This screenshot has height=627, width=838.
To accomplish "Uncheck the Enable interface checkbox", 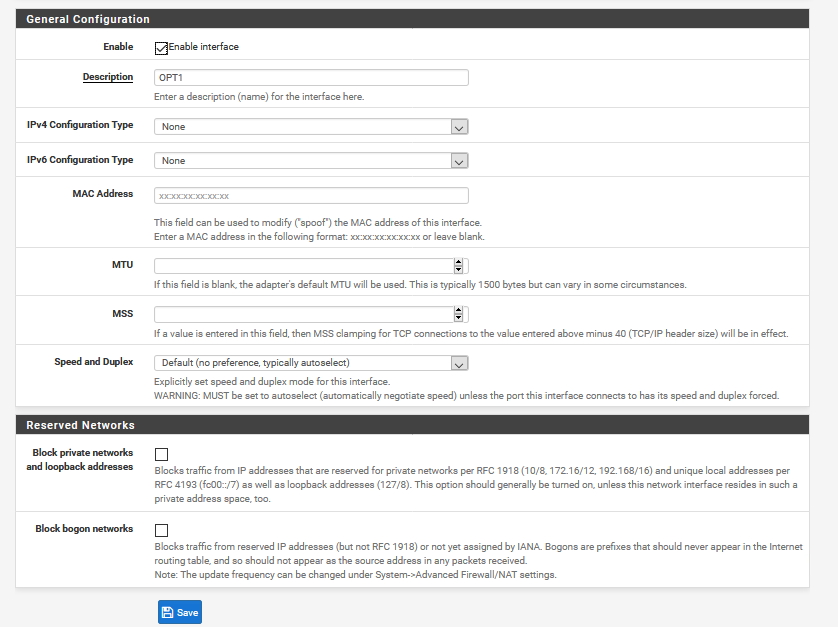I will coord(161,48).
